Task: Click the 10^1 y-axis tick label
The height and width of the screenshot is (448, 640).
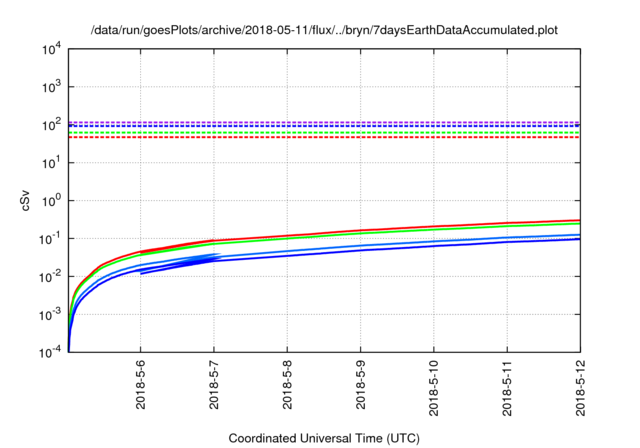Action: pyautogui.click(x=51, y=162)
